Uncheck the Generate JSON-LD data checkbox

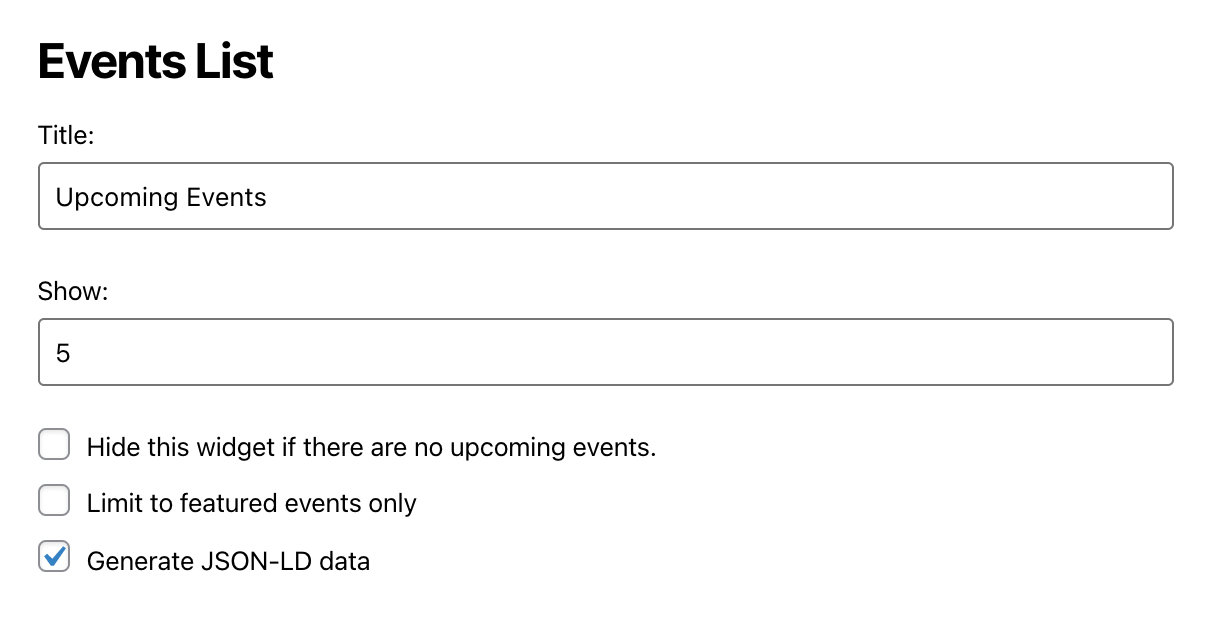pyautogui.click(x=54, y=557)
